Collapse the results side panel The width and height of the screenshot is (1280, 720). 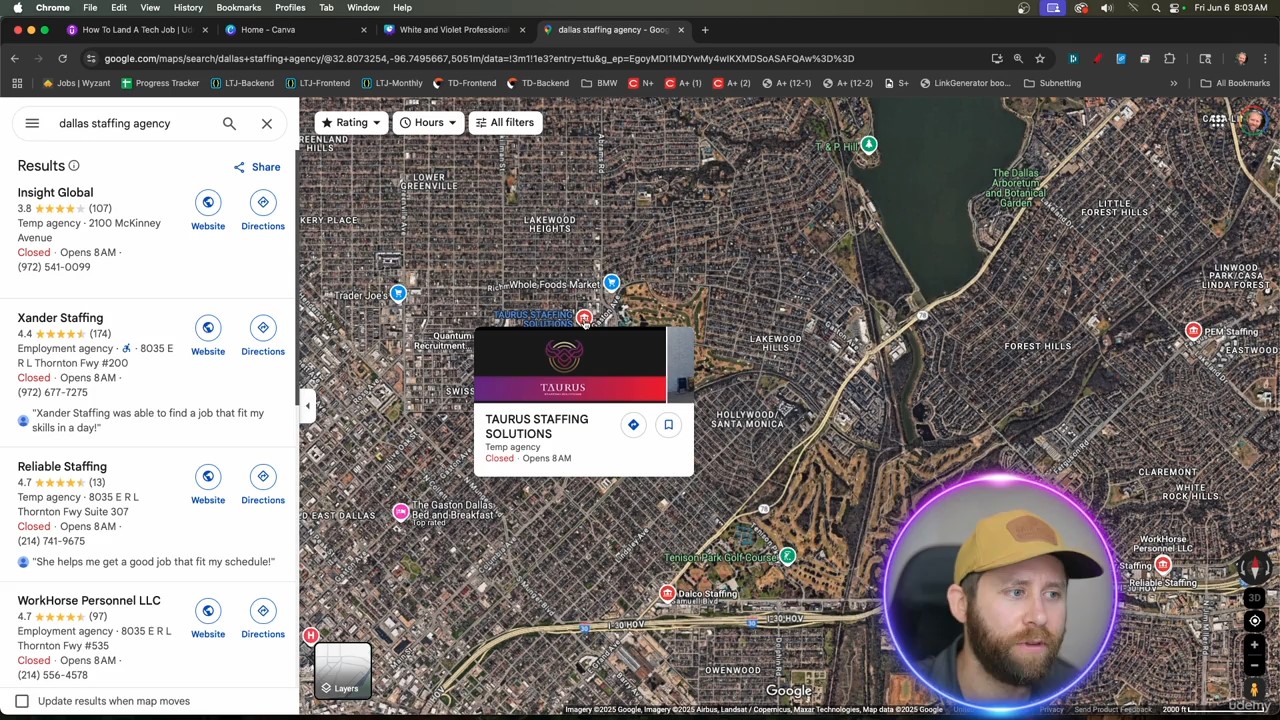pos(308,406)
